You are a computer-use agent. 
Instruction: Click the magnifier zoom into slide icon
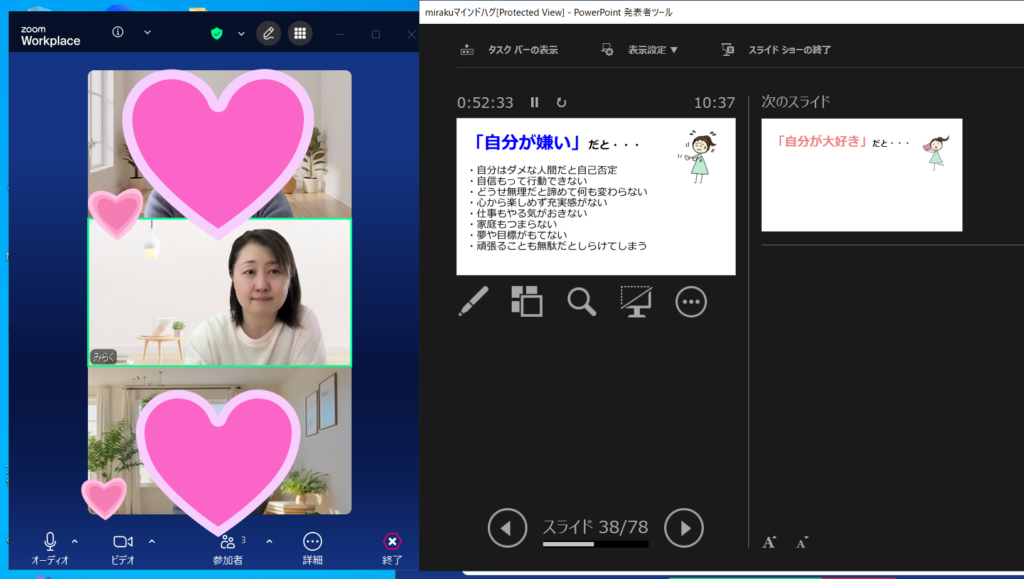[x=581, y=301]
